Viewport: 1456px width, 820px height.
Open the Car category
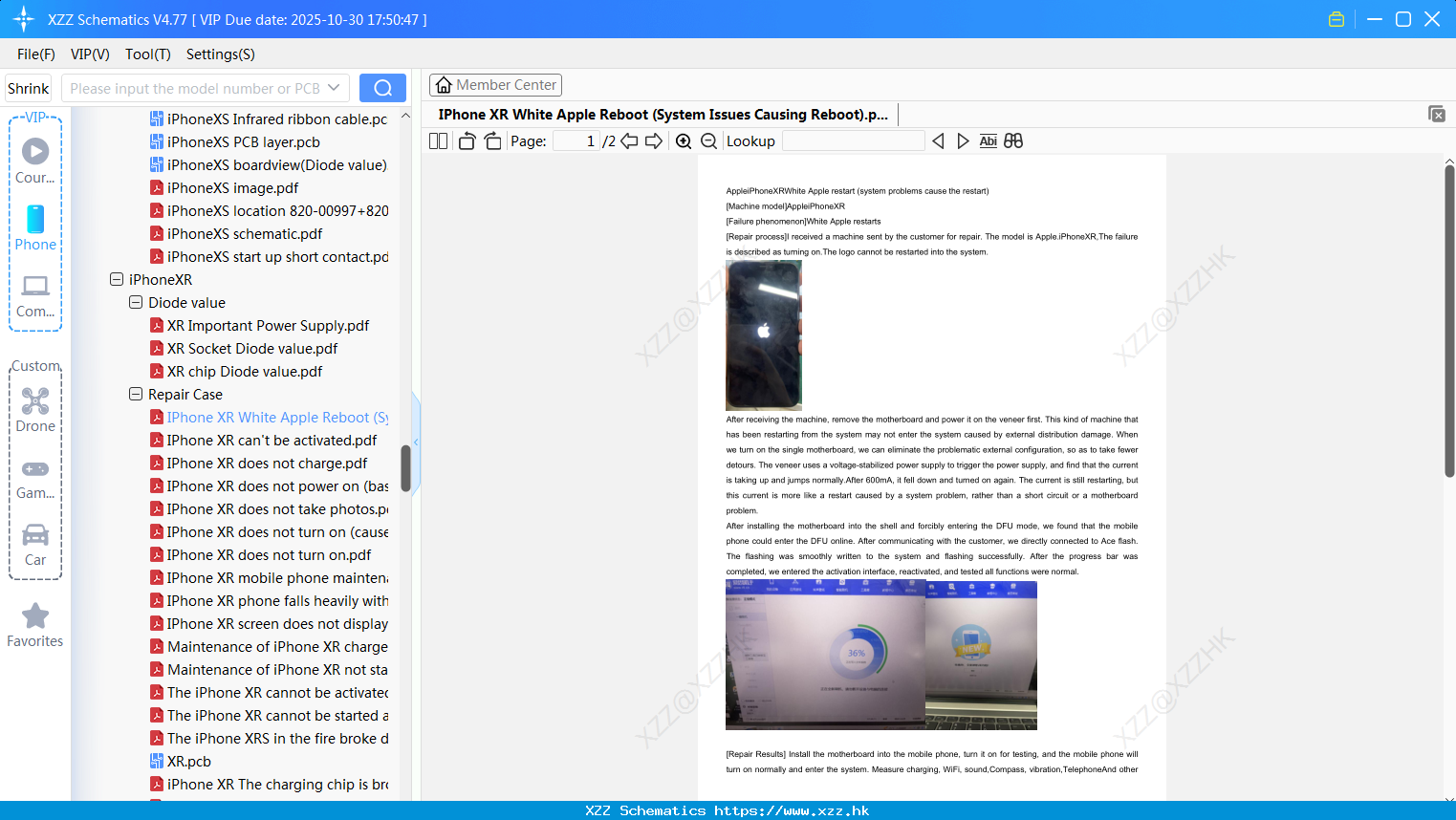pyautogui.click(x=35, y=545)
